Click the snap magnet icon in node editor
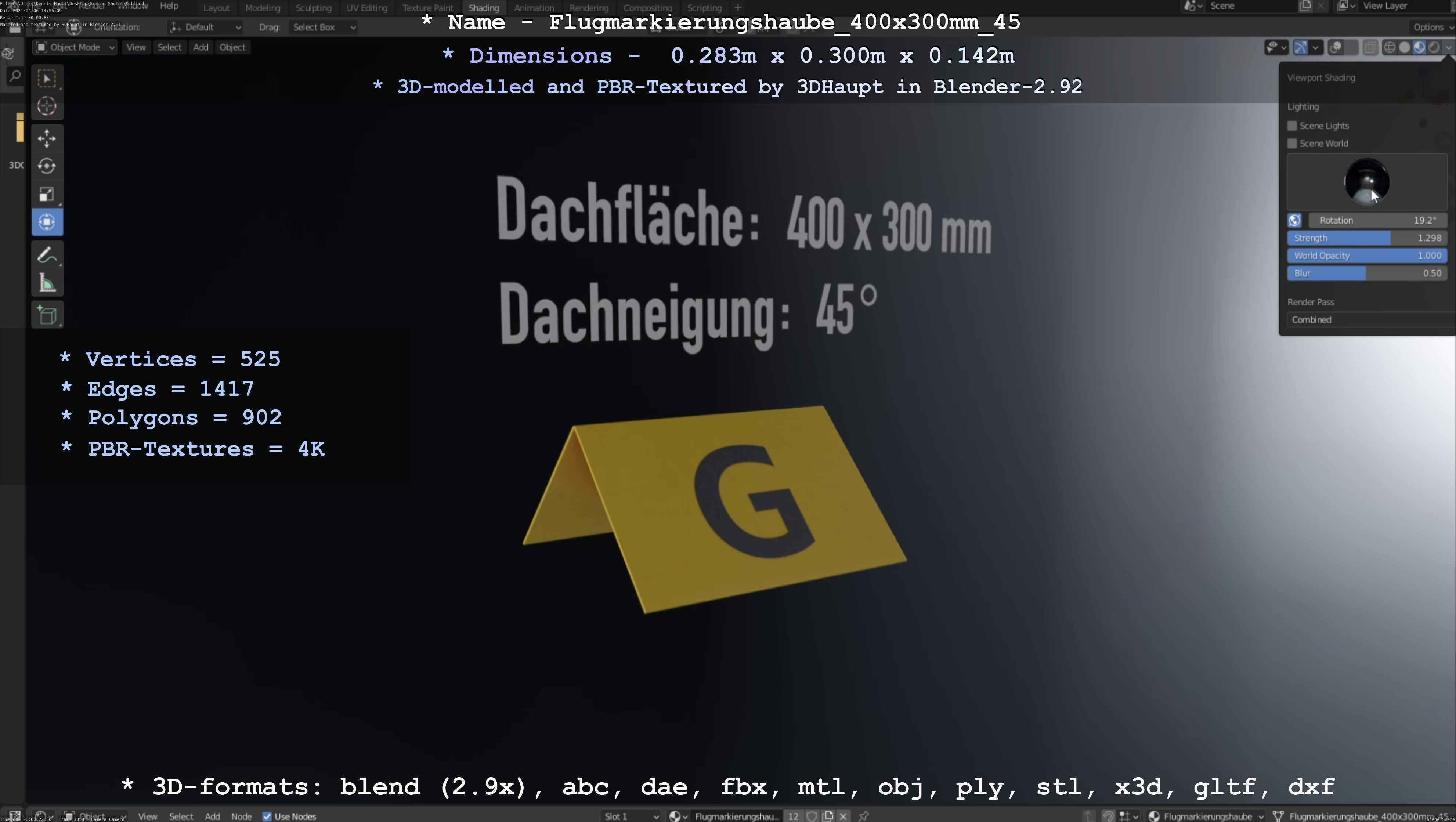 (1108, 816)
